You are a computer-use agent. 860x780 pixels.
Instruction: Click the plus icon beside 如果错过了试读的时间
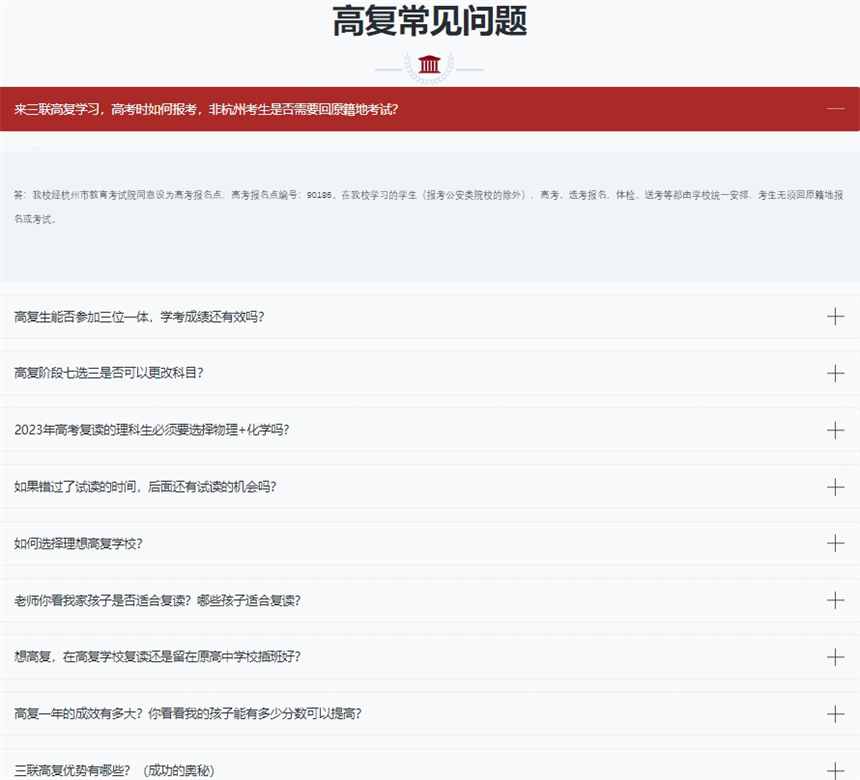click(836, 487)
